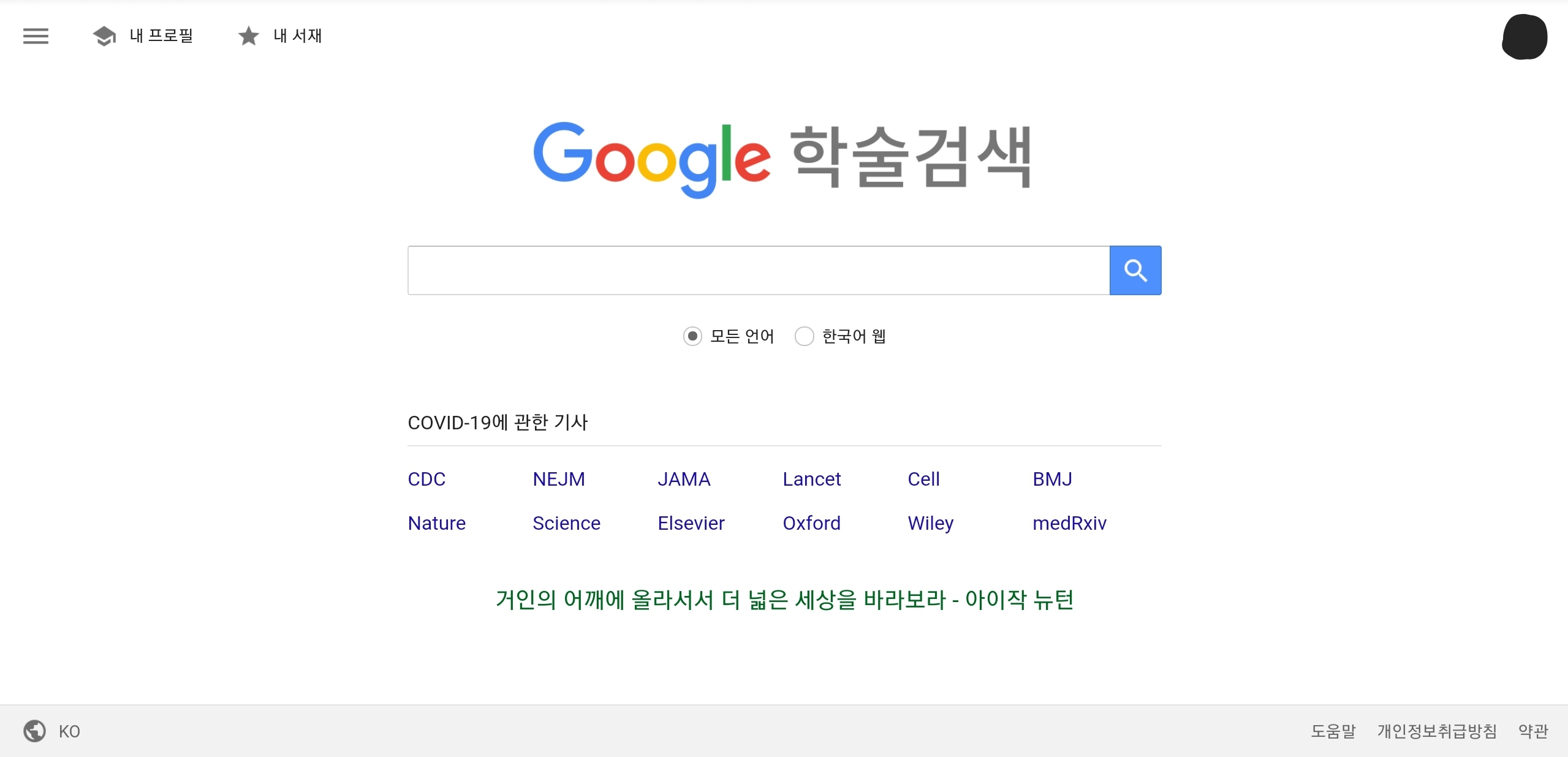Select the 한국어 웹 radio option
Image resolution: width=1568 pixels, height=757 pixels.
click(x=804, y=336)
